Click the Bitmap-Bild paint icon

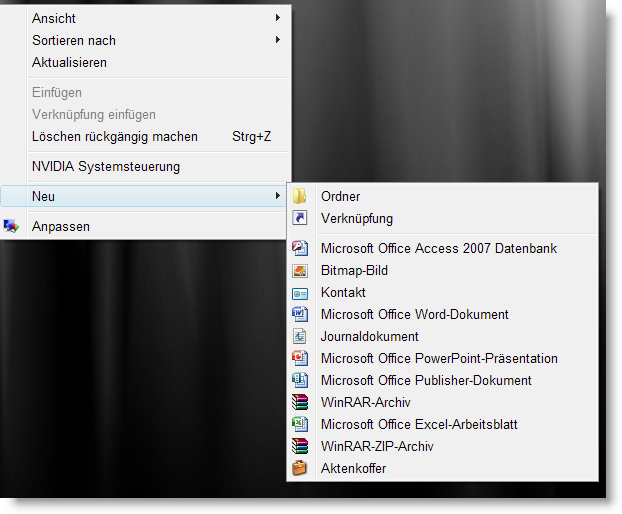click(300, 270)
